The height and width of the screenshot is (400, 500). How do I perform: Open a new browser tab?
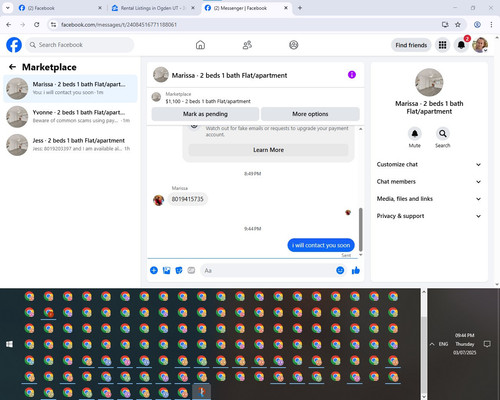pos(300,8)
